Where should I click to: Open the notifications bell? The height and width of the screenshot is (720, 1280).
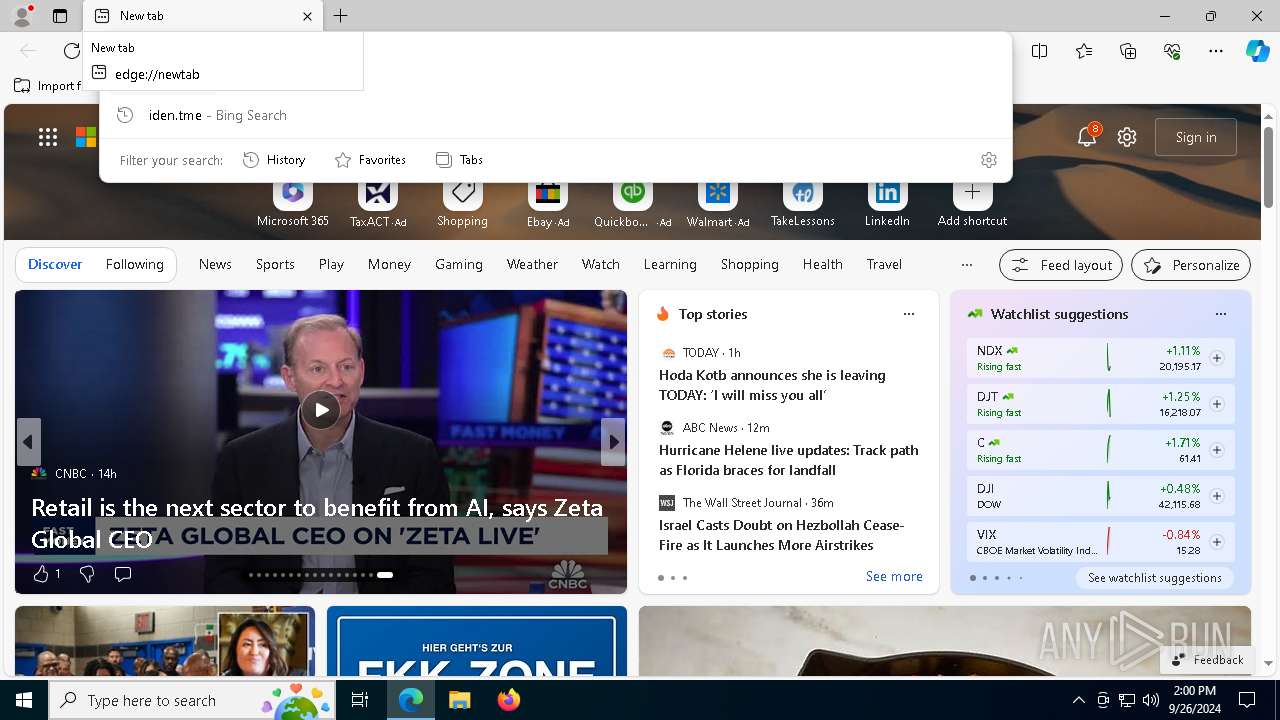[1087, 137]
